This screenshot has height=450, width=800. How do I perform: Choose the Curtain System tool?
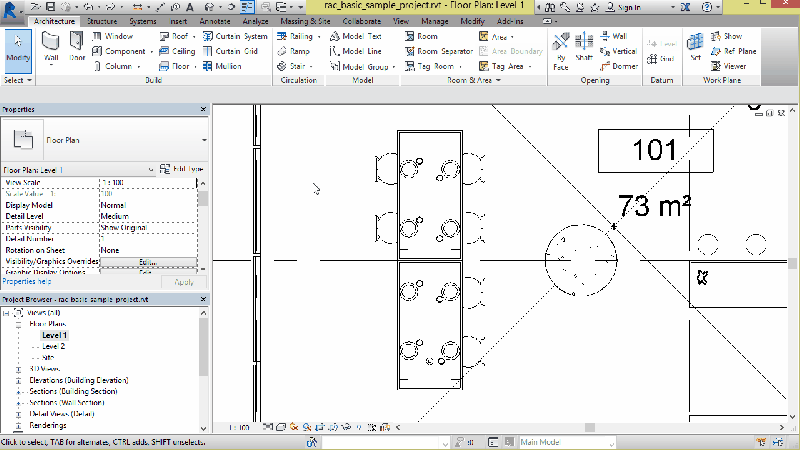click(x=235, y=36)
